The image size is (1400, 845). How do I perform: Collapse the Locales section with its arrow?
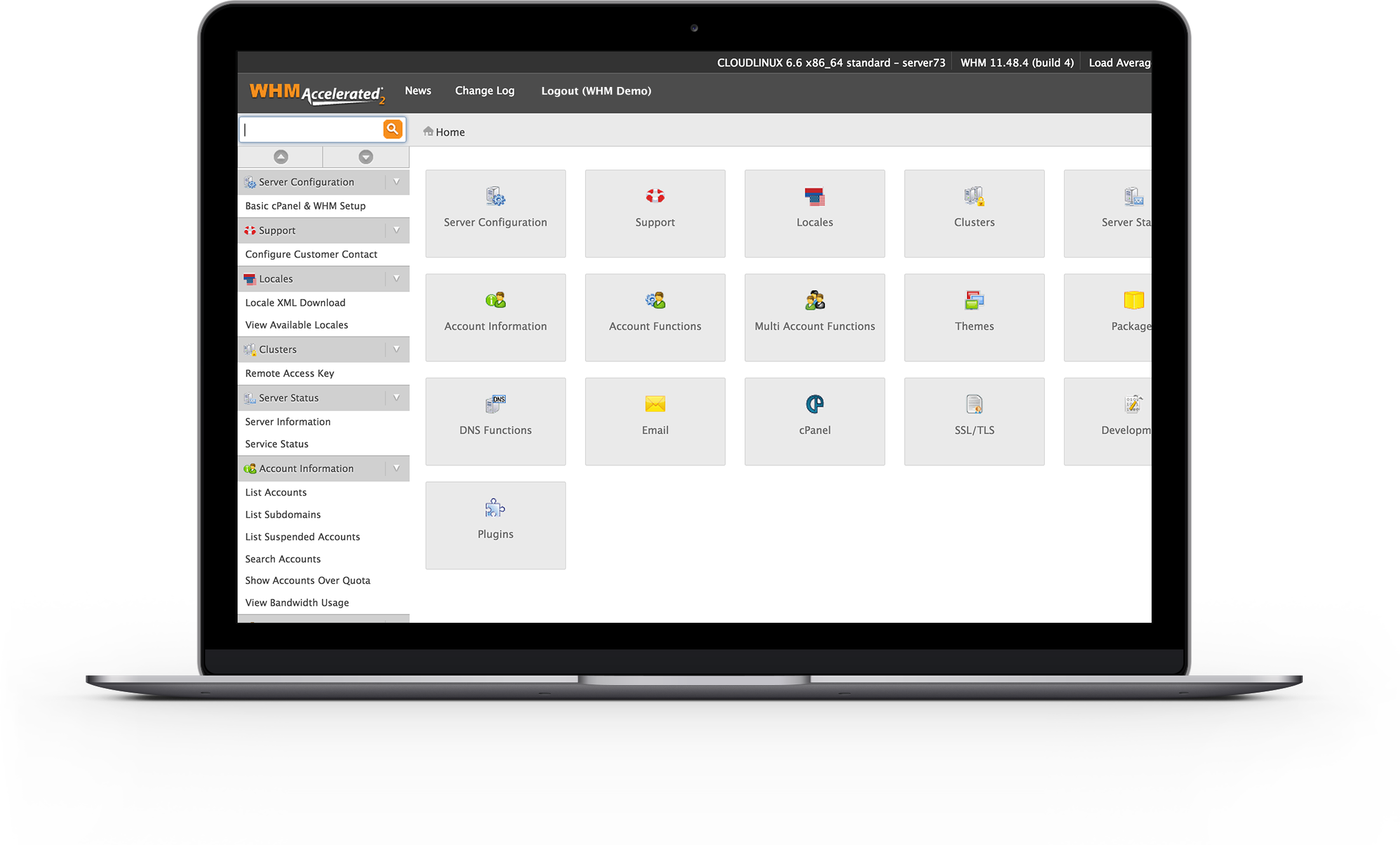(x=396, y=279)
